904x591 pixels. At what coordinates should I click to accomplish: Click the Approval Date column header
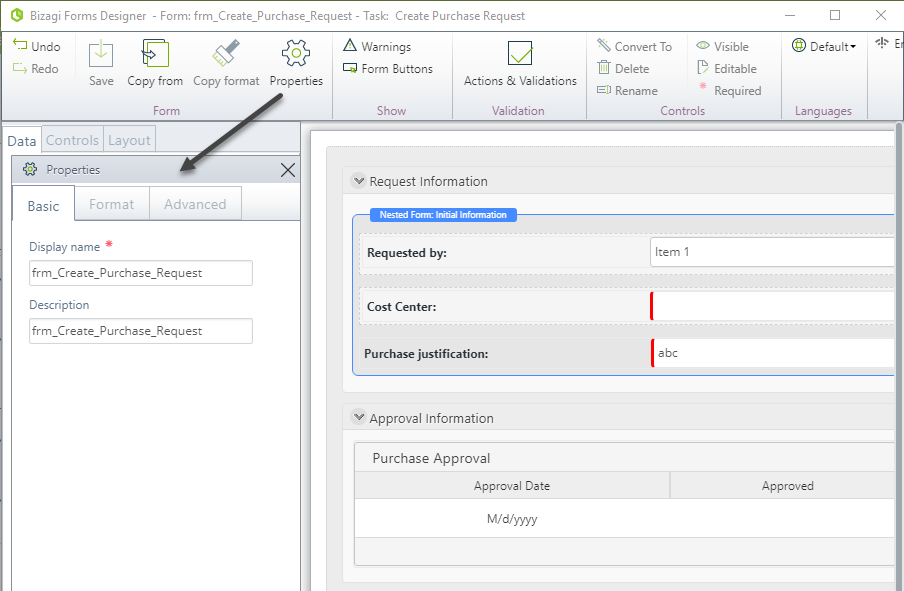click(x=512, y=486)
